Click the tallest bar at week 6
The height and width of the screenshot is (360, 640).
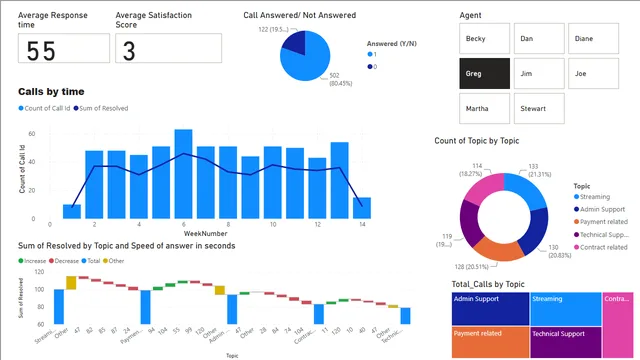183,174
